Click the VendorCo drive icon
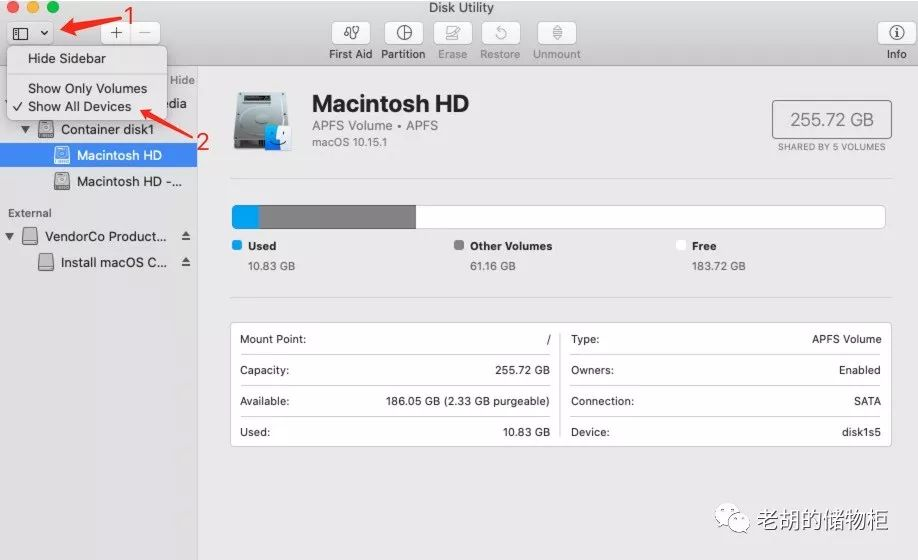 [30, 236]
